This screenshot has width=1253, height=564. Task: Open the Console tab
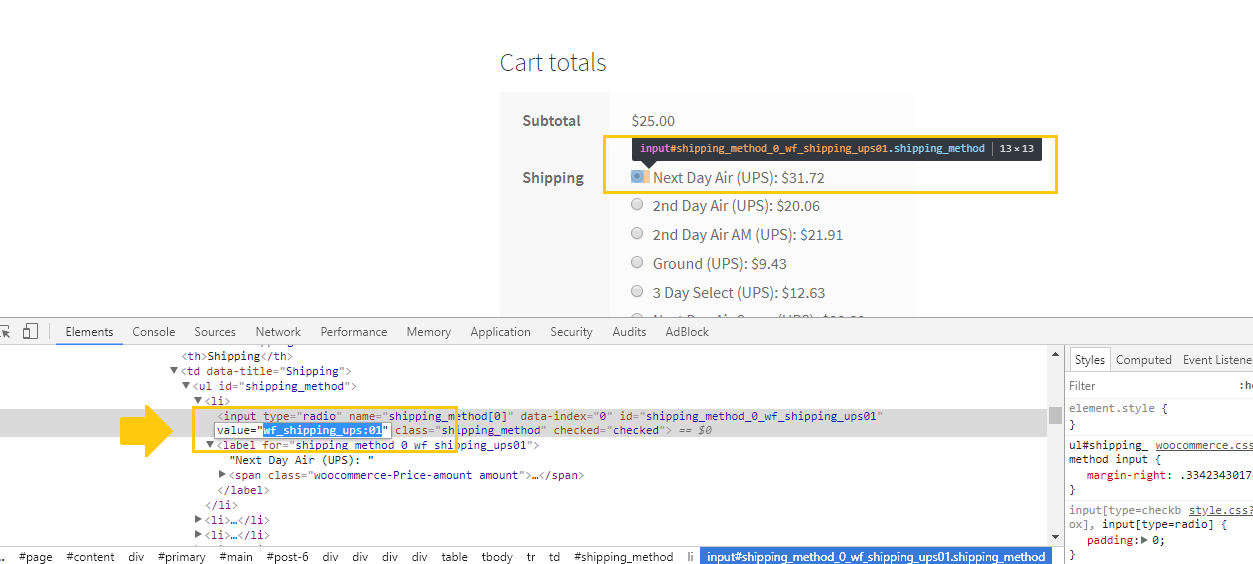click(x=153, y=332)
